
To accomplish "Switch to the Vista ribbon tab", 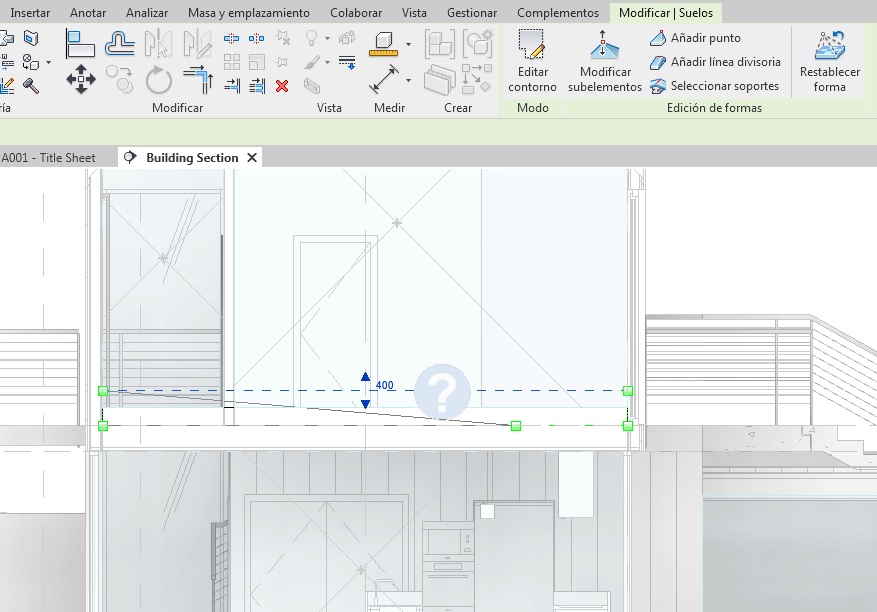I will pyautogui.click(x=414, y=13).
